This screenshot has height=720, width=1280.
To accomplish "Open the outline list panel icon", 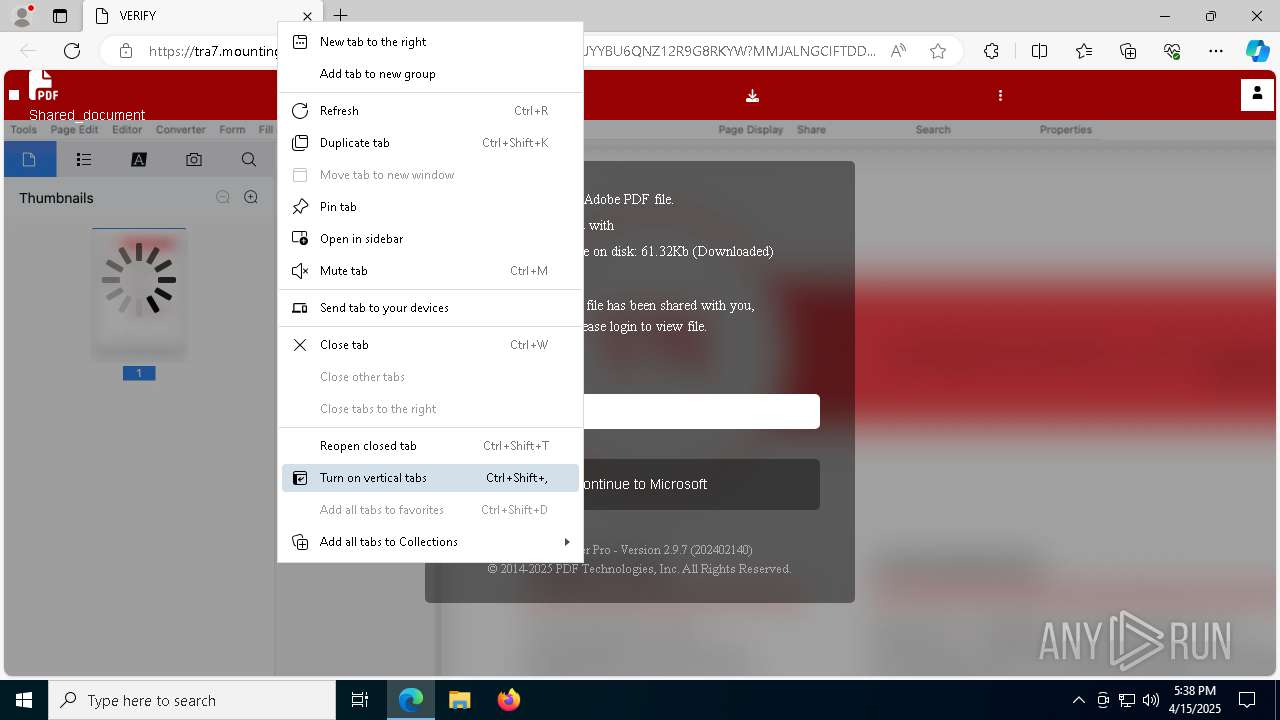I will tap(84, 160).
